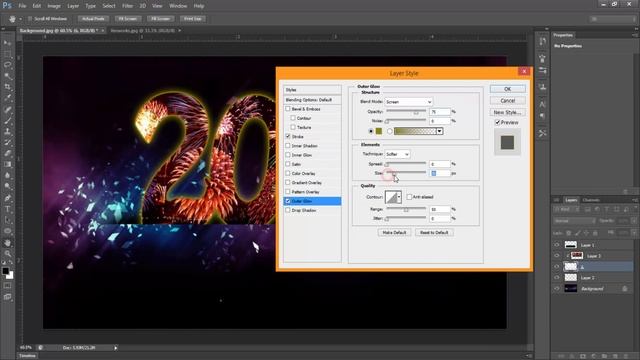Select the Blur tool

7,176
